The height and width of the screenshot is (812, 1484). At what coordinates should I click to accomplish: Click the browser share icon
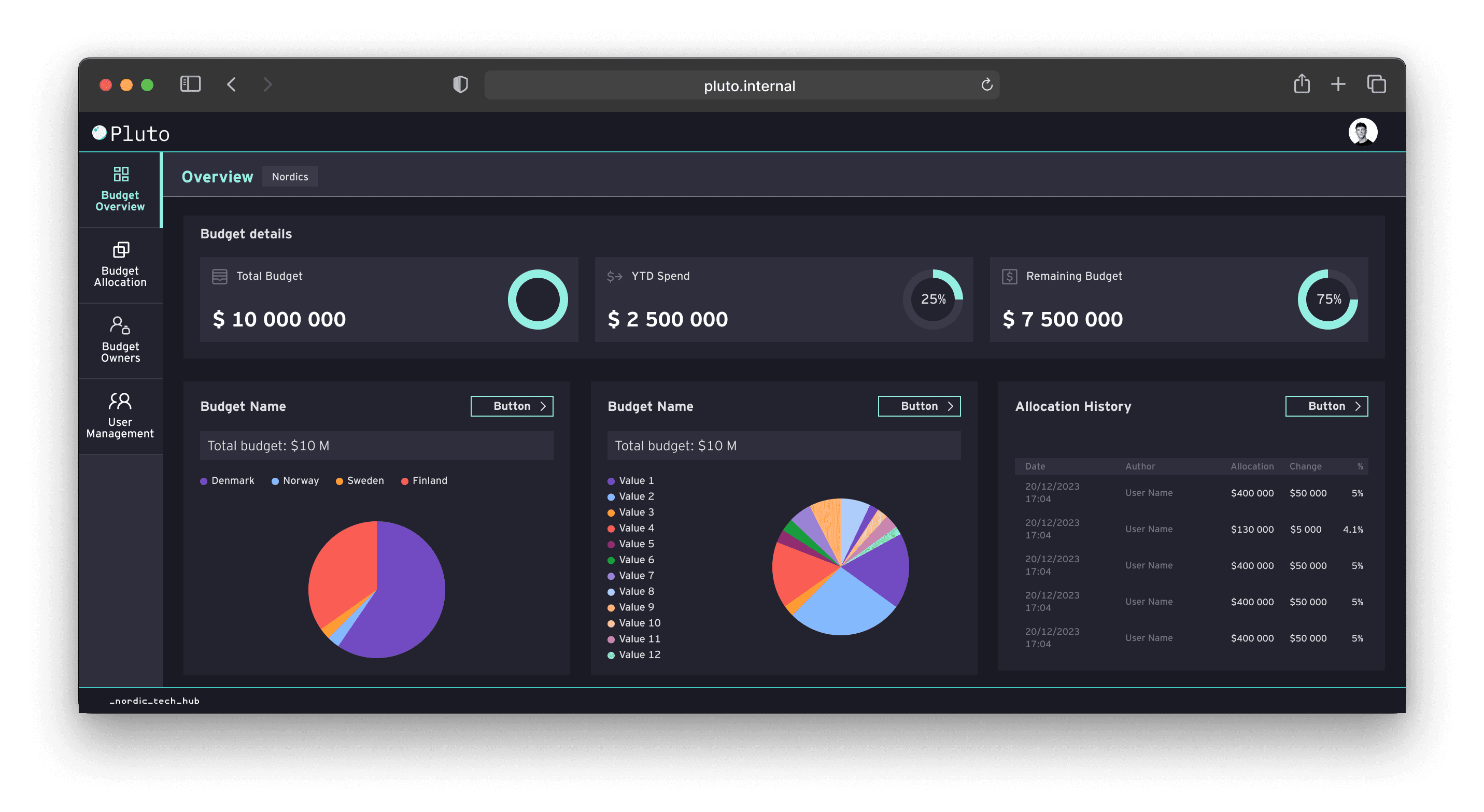(1302, 84)
